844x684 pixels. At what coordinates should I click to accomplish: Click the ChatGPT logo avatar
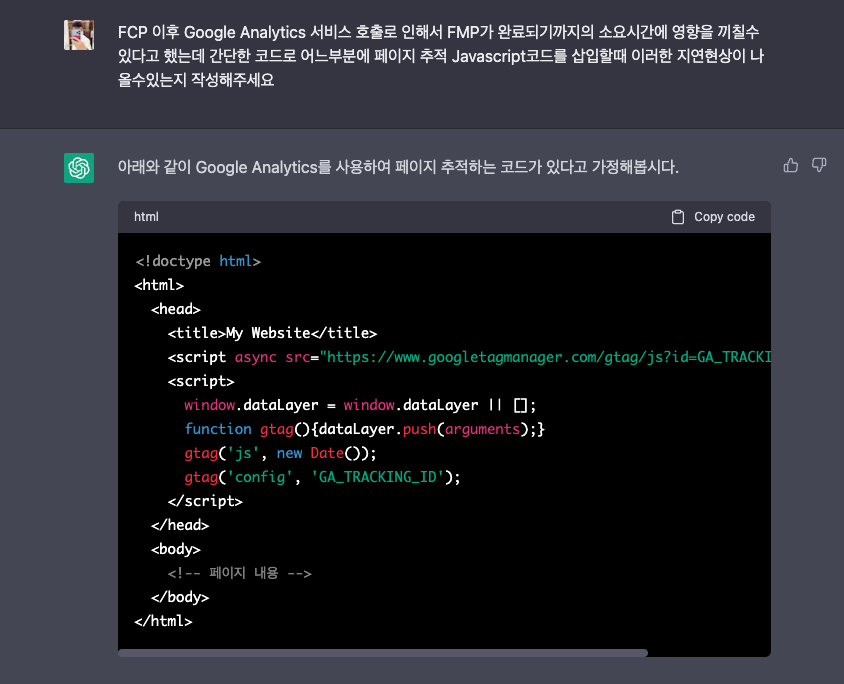coord(79,168)
